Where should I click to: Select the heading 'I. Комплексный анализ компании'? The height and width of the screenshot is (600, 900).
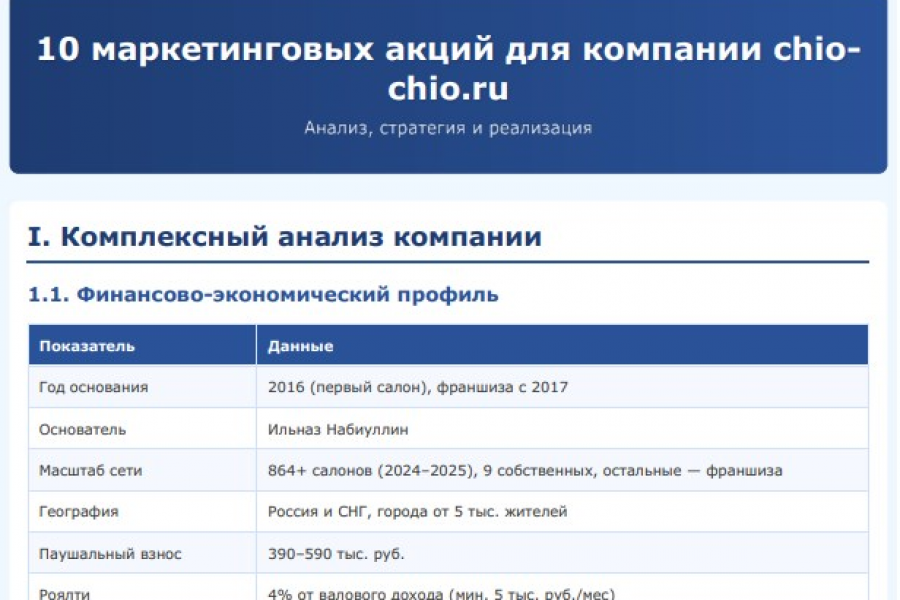tap(285, 237)
